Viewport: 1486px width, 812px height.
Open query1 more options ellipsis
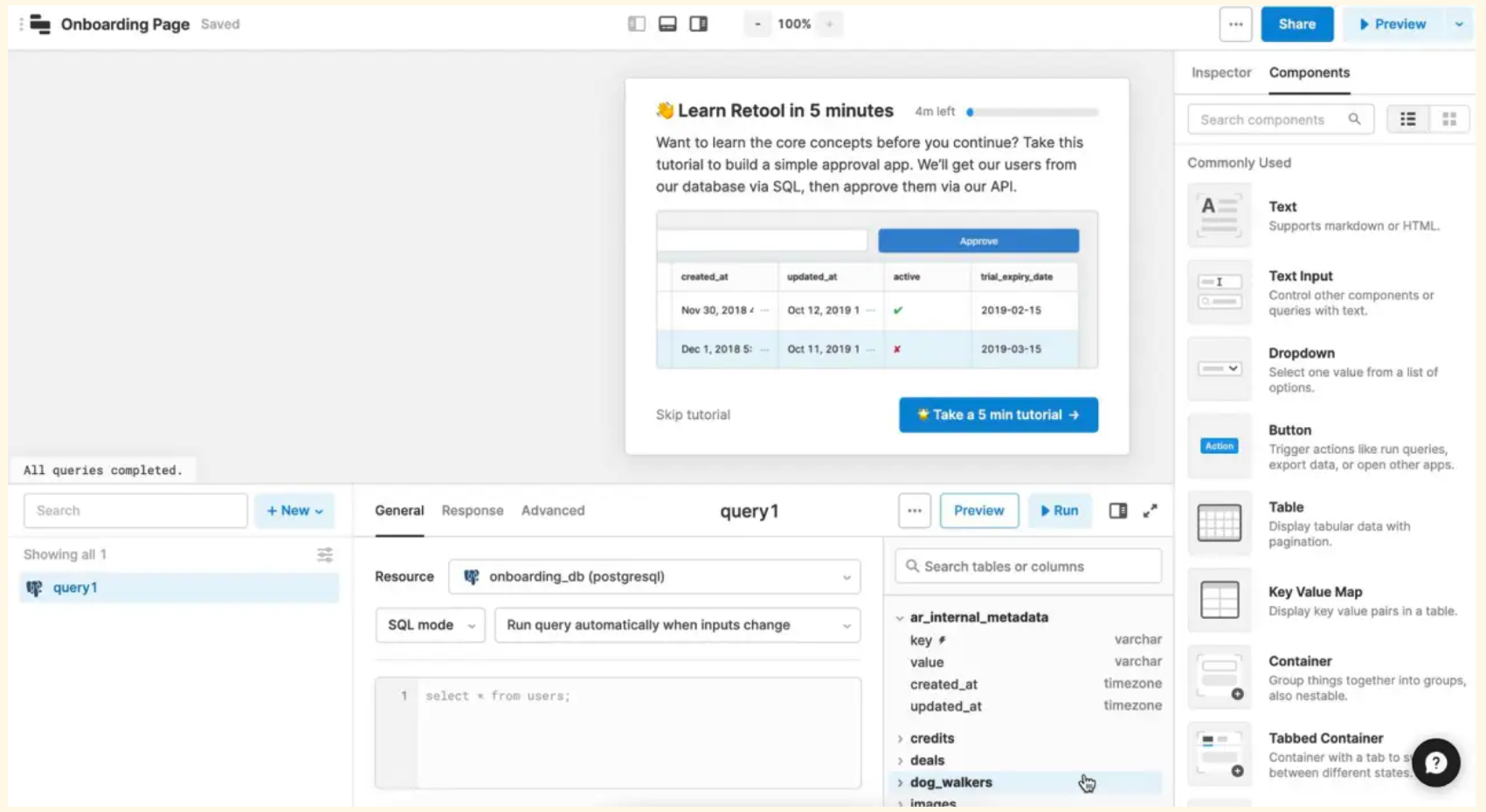[914, 511]
